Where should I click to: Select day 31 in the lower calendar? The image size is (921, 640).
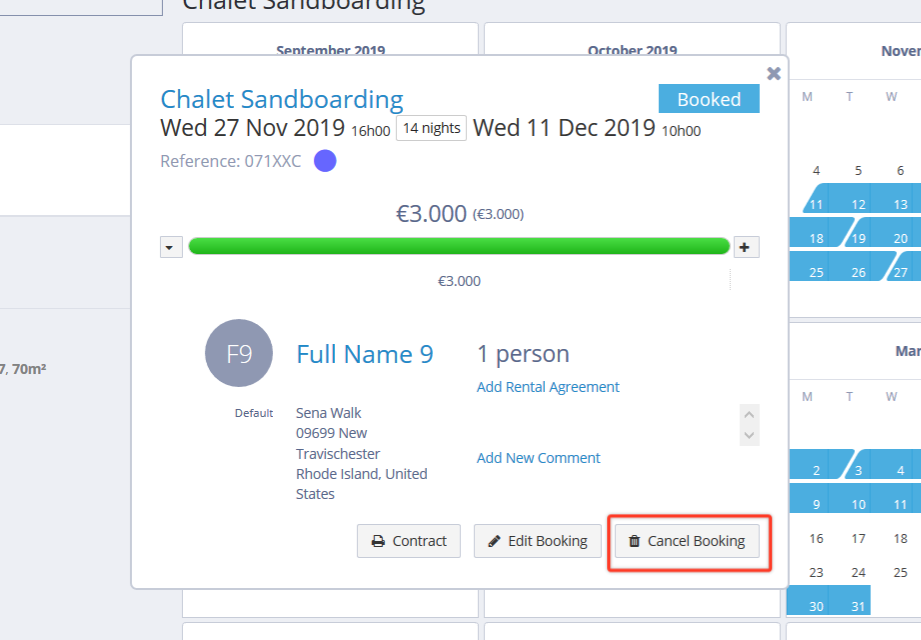(x=858, y=606)
